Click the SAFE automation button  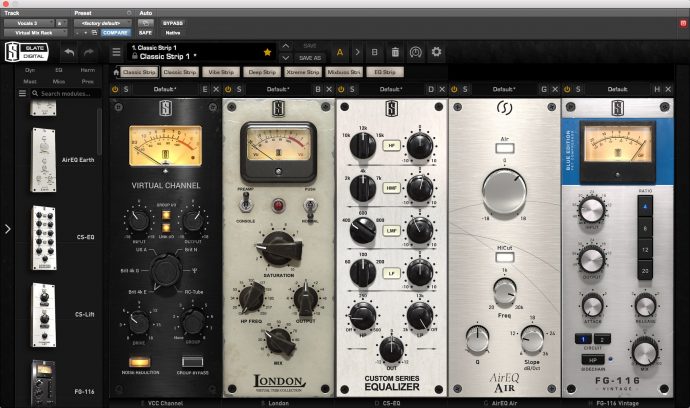(x=145, y=33)
